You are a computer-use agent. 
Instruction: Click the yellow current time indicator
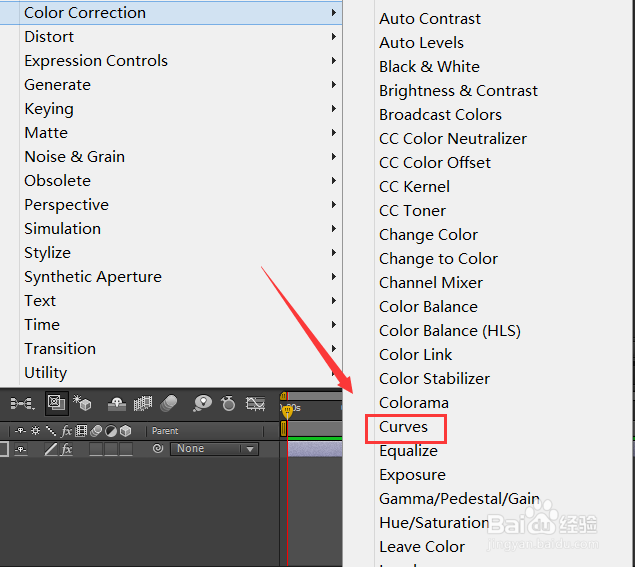pos(287,411)
